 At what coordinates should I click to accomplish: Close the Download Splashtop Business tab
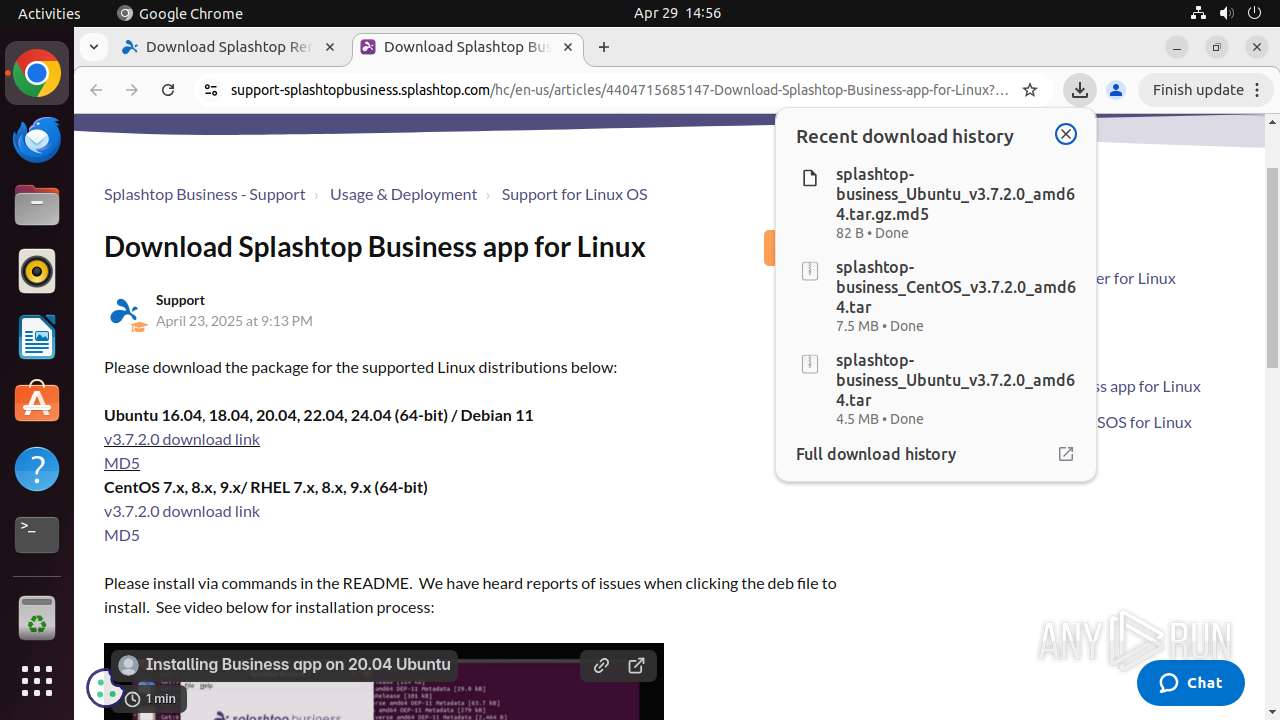[568, 47]
